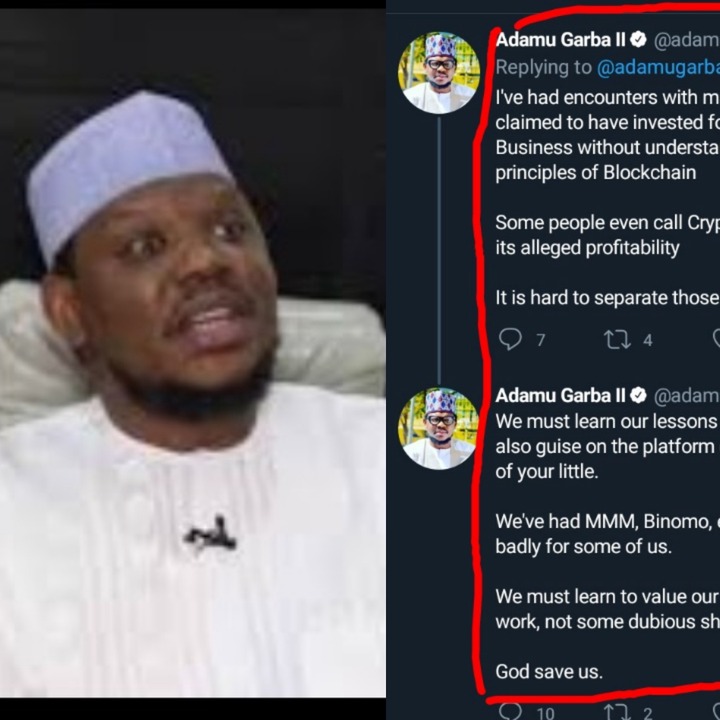720x720 pixels.
Task: Click the @adam handle on the first tweet
Action: [686, 41]
